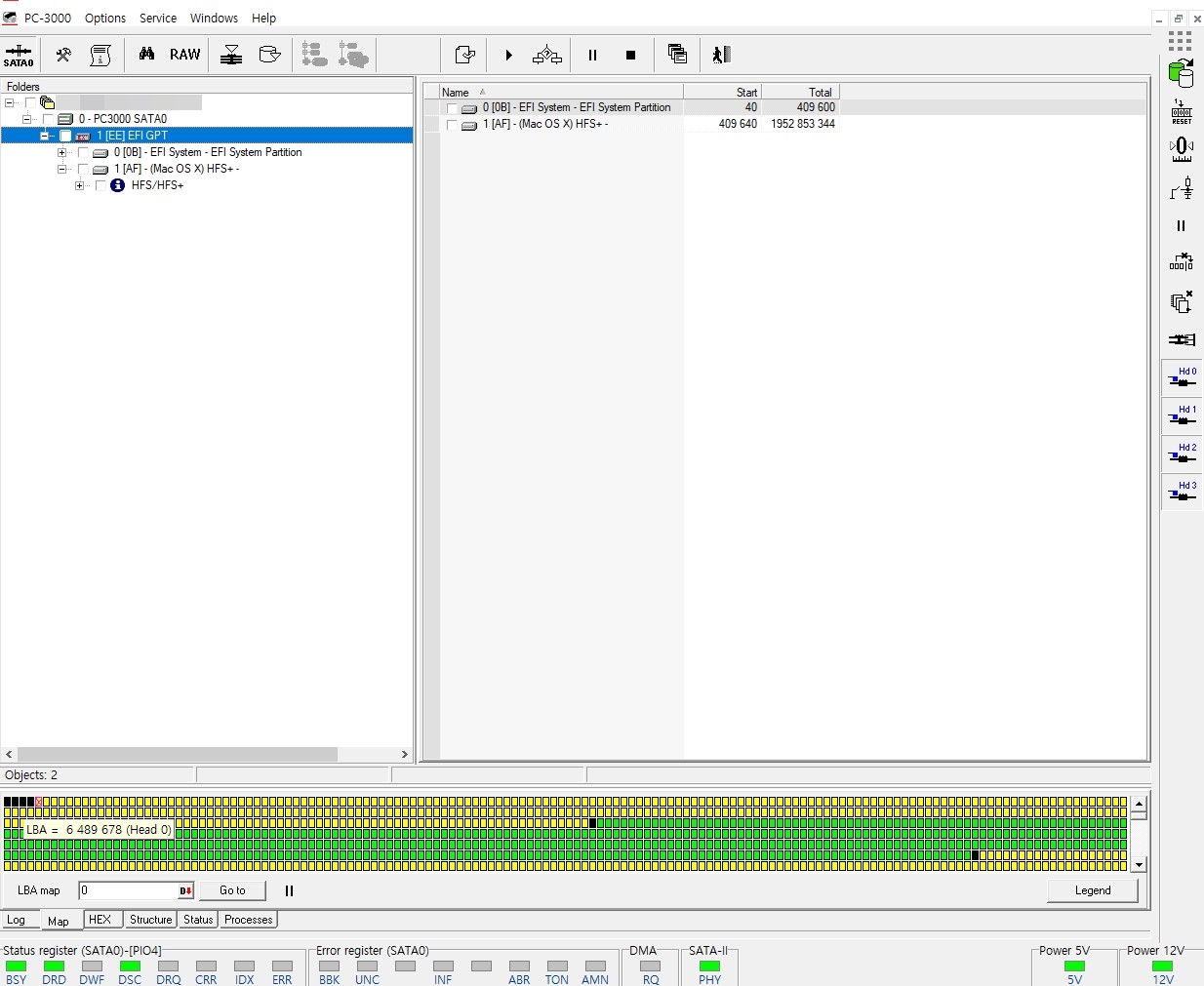Click the disk map hourglass icon
Image resolution: width=1204 pixels, height=986 pixels.
click(231, 56)
